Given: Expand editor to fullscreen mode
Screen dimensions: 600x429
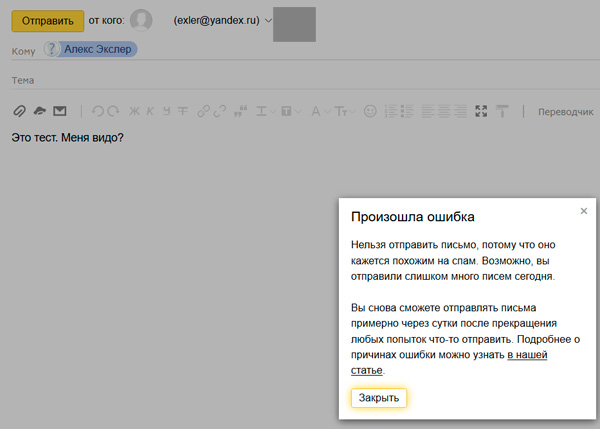Looking at the screenshot, I should 481,111.
